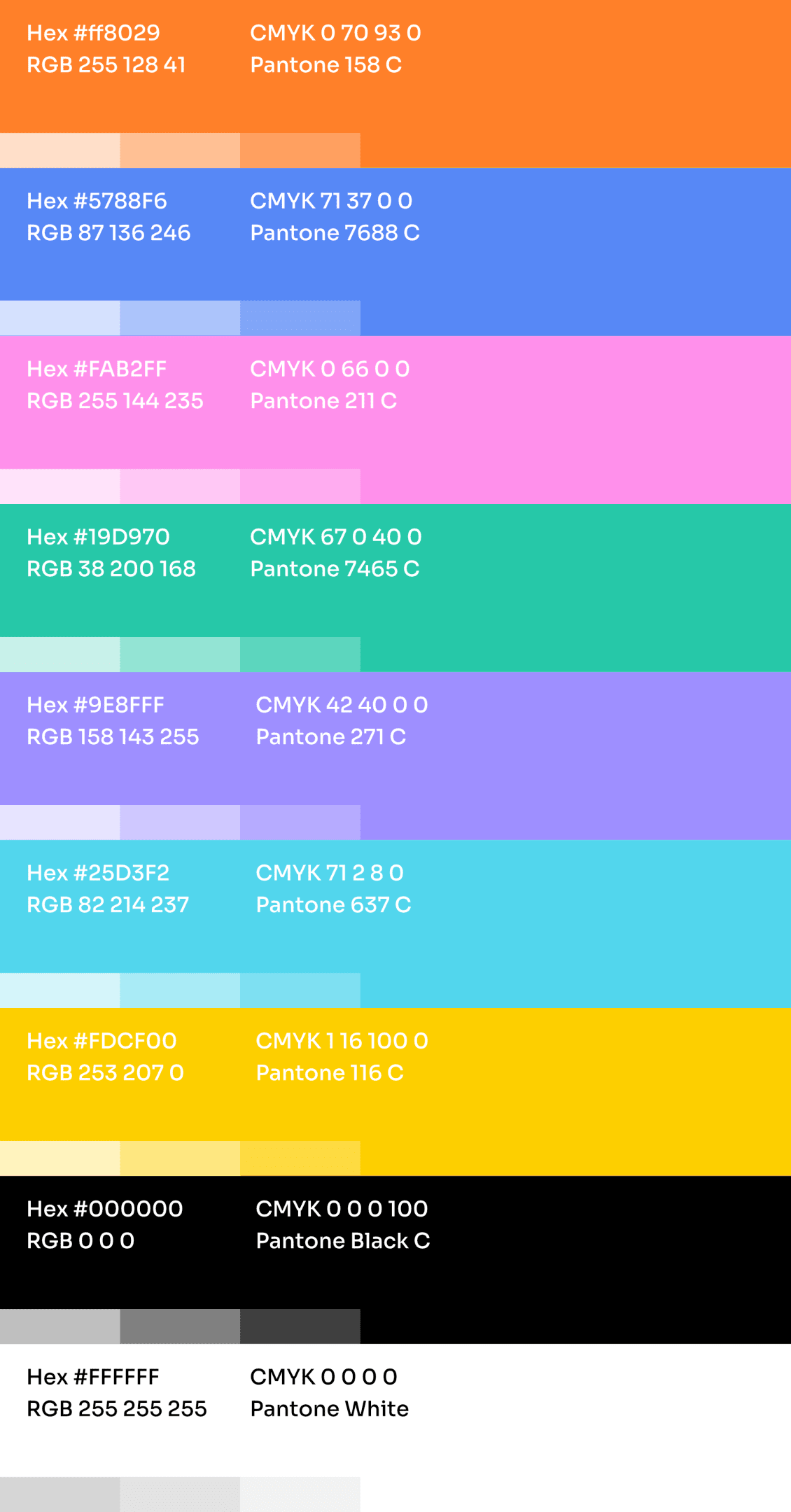Click the lightest blue tint swatch
Screen dimensions: 791x1512
59,318
